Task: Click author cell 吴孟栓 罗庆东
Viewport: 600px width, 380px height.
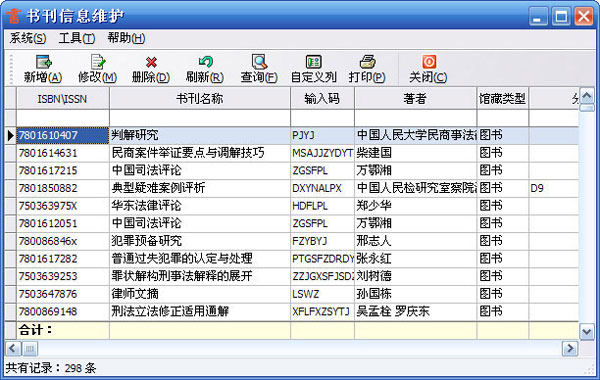Action: coord(416,312)
